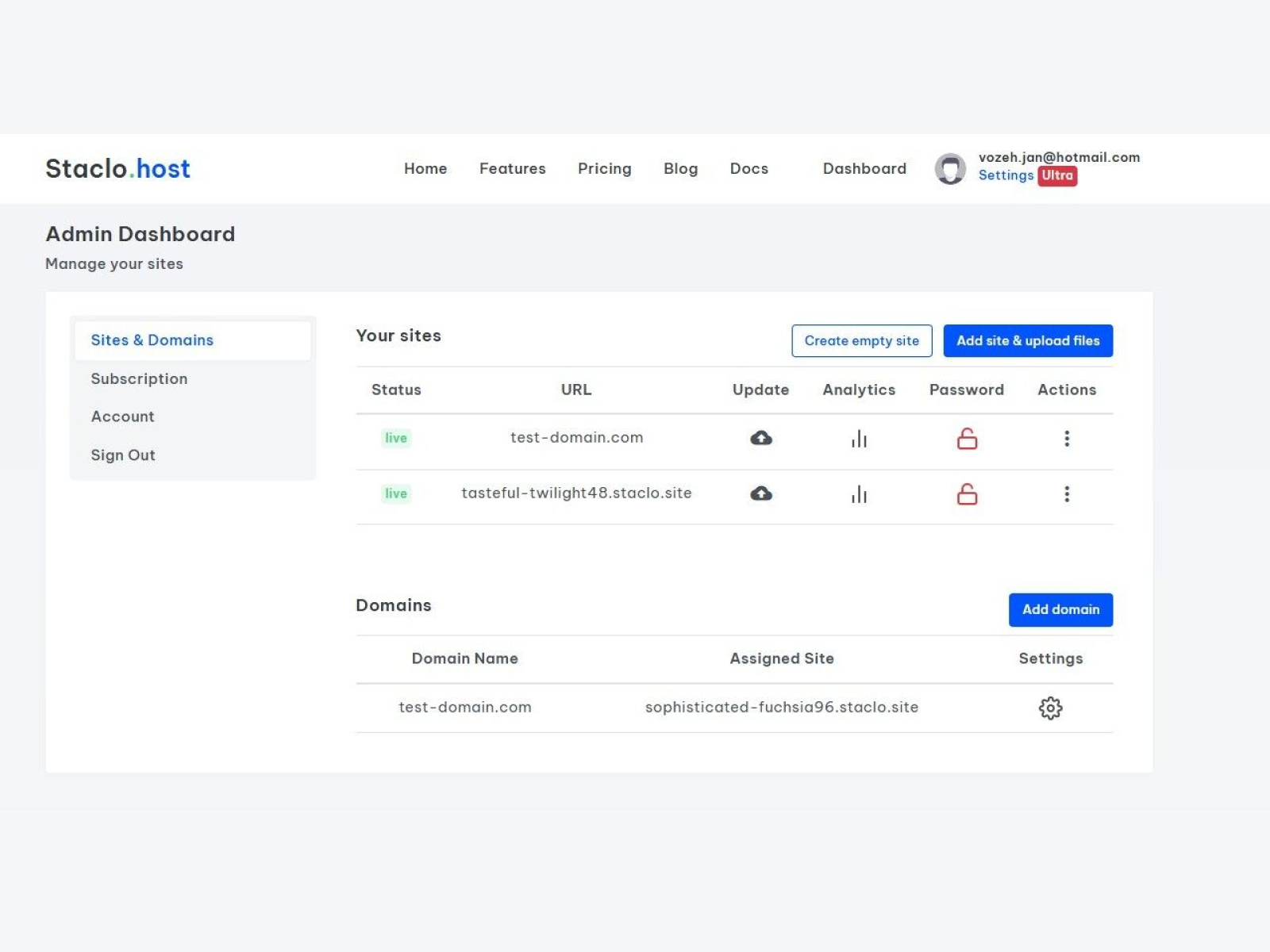Select Sites & Domains sidebar item
This screenshot has width=1270, height=952.
(x=192, y=340)
